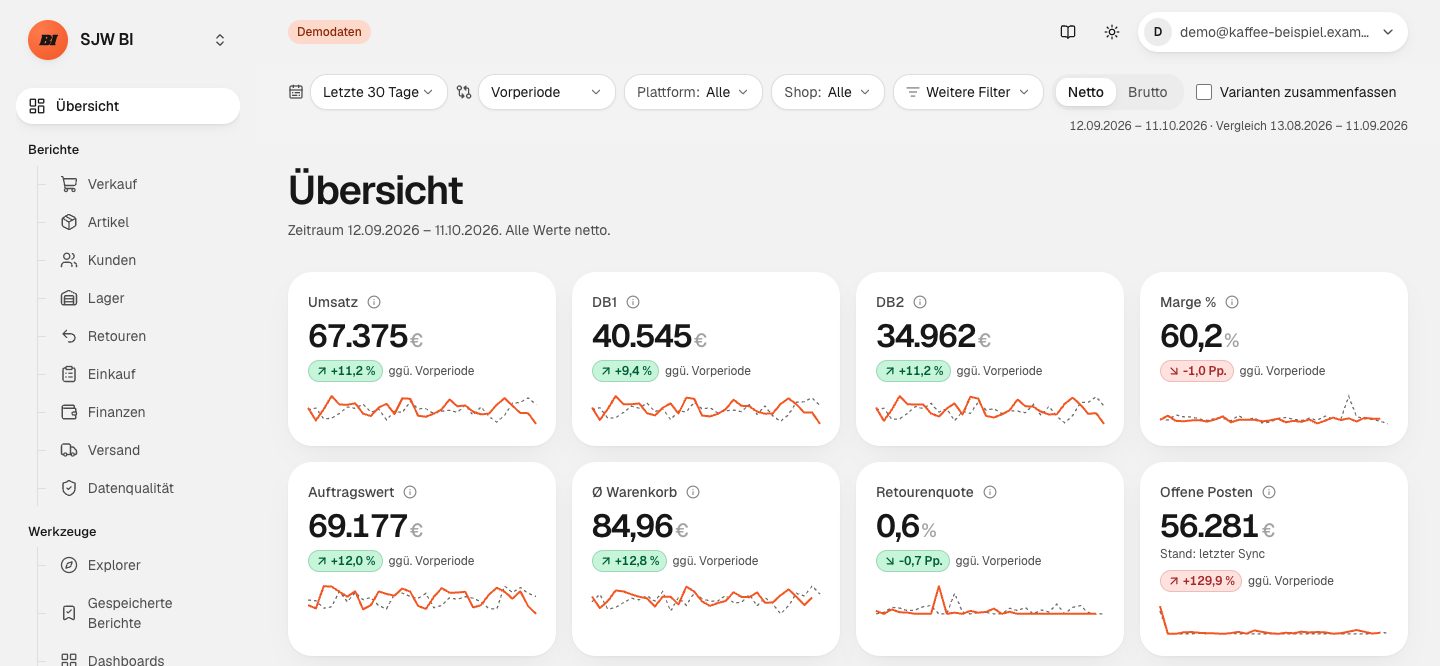Open the Letzte 30 Tage dropdown
Viewport: 1440px width, 666px height.
pyautogui.click(x=379, y=92)
